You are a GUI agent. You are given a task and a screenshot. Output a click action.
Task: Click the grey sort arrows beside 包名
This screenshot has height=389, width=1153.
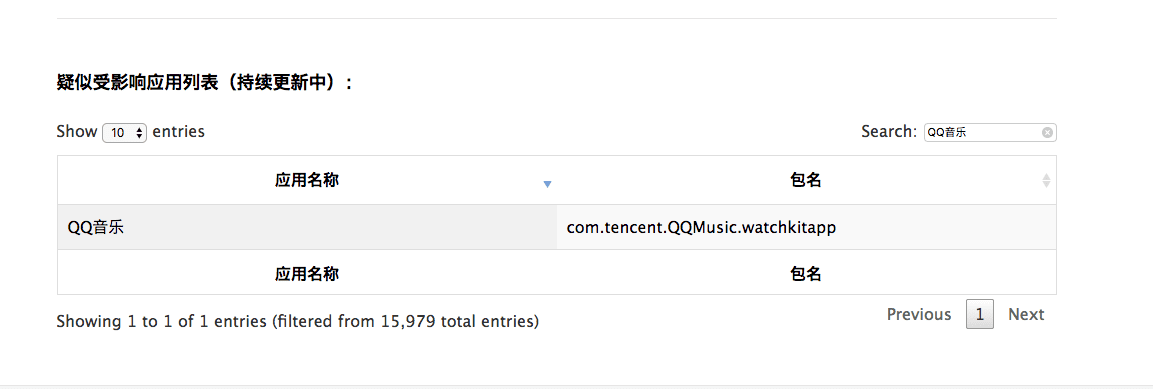(x=1046, y=180)
